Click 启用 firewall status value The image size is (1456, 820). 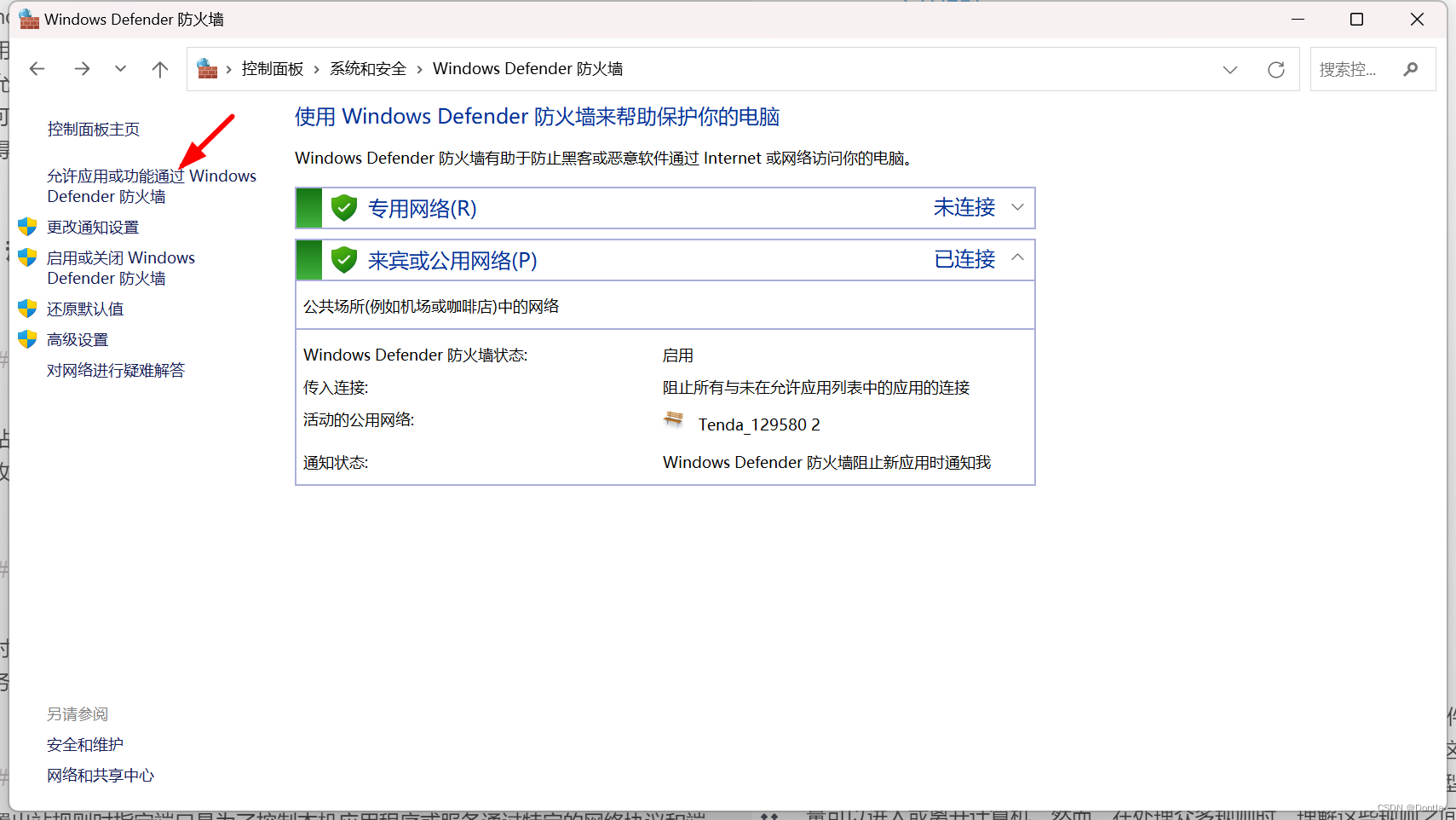[678, 355]
